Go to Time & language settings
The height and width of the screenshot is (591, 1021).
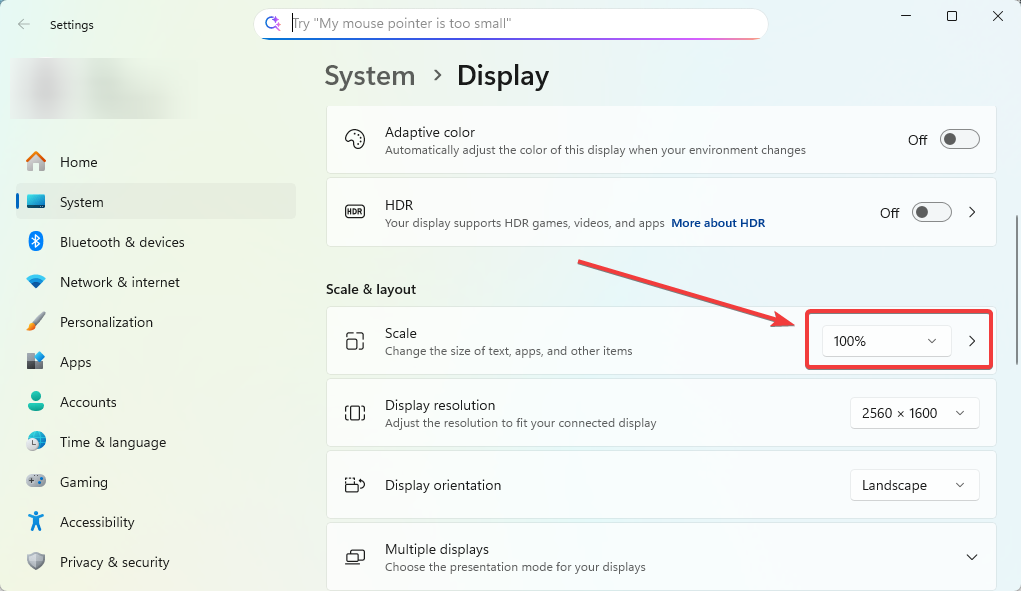click(x=112, y=442)
